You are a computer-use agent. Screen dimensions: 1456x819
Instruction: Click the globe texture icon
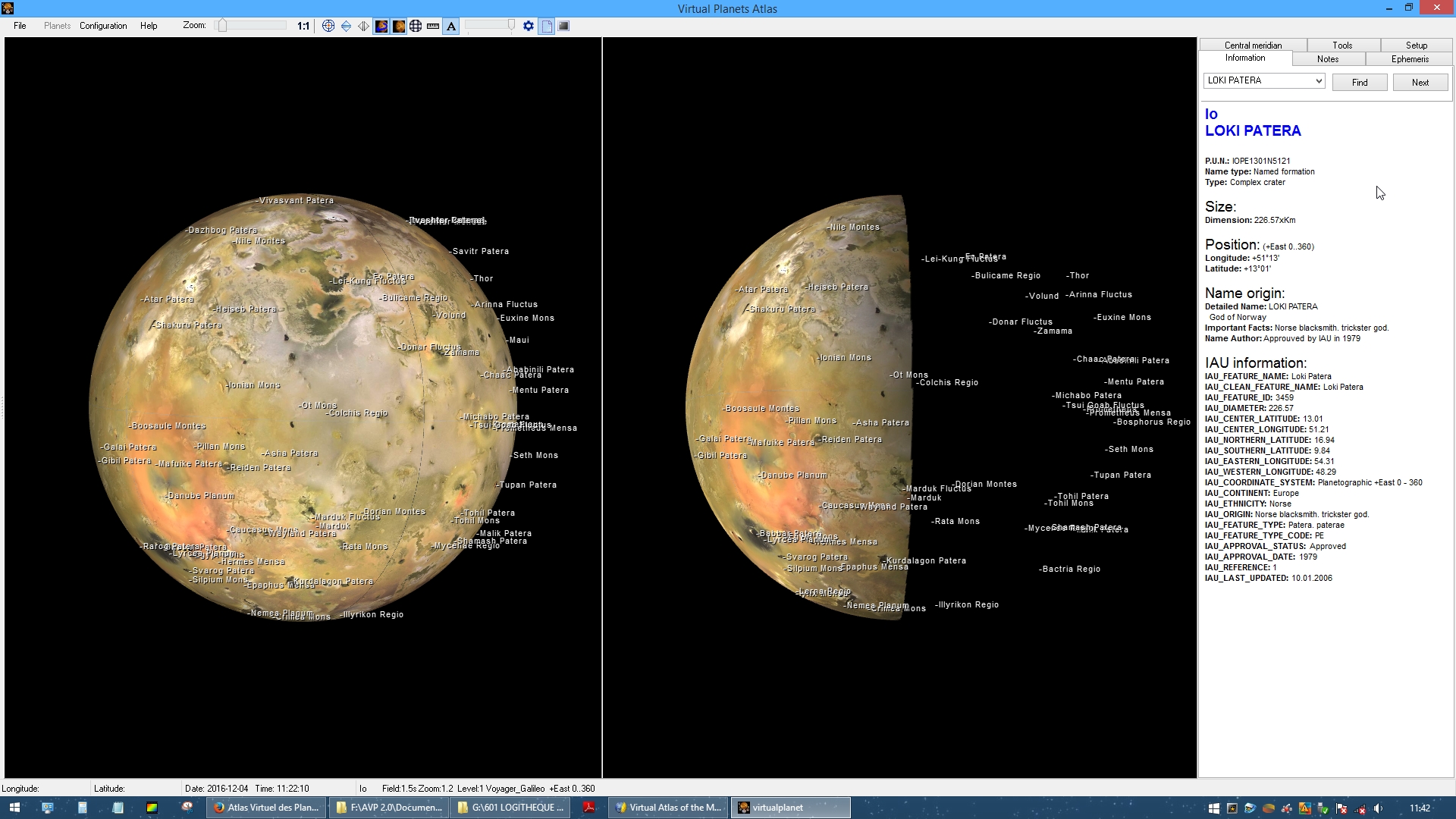tap(397, 25)
